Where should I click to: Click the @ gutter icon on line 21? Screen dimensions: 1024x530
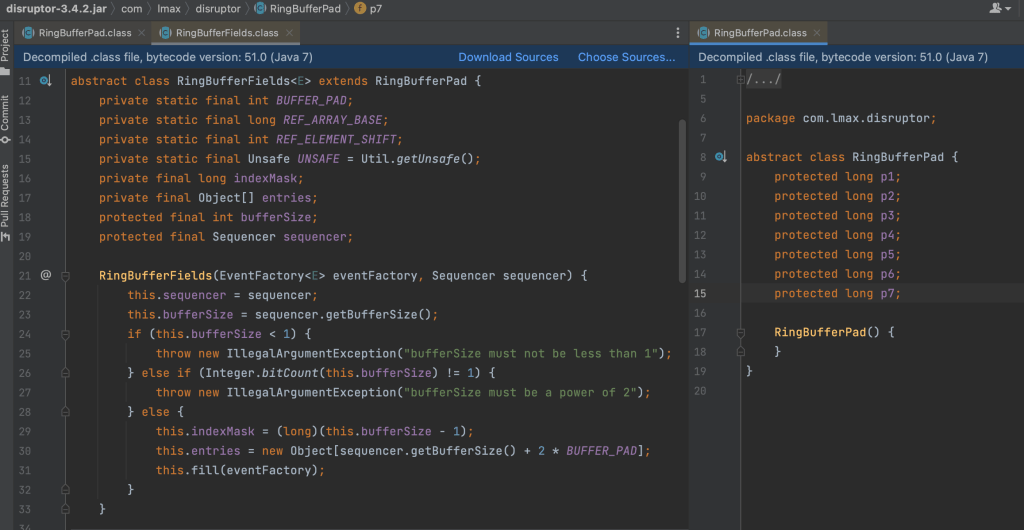click(x=45, y=275)
